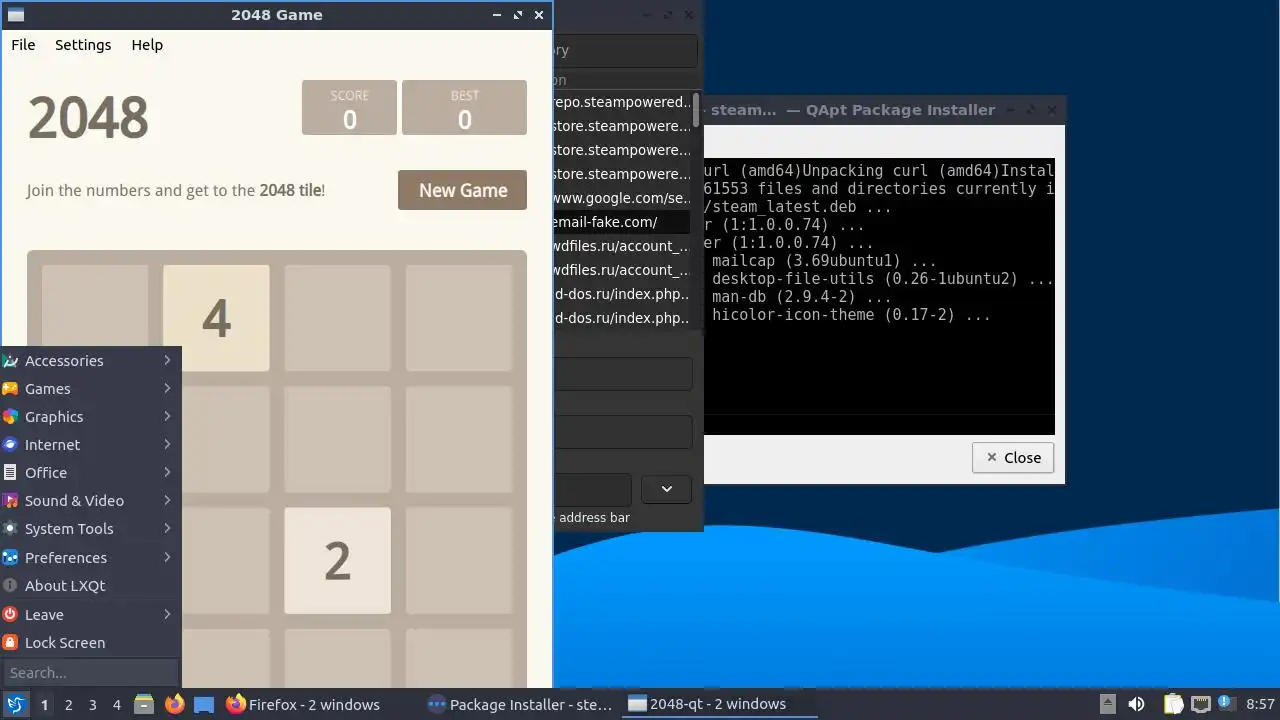Viewport: 1280px width, 720px height.
Task: Click the BEST score box
Action: (464, 107)
